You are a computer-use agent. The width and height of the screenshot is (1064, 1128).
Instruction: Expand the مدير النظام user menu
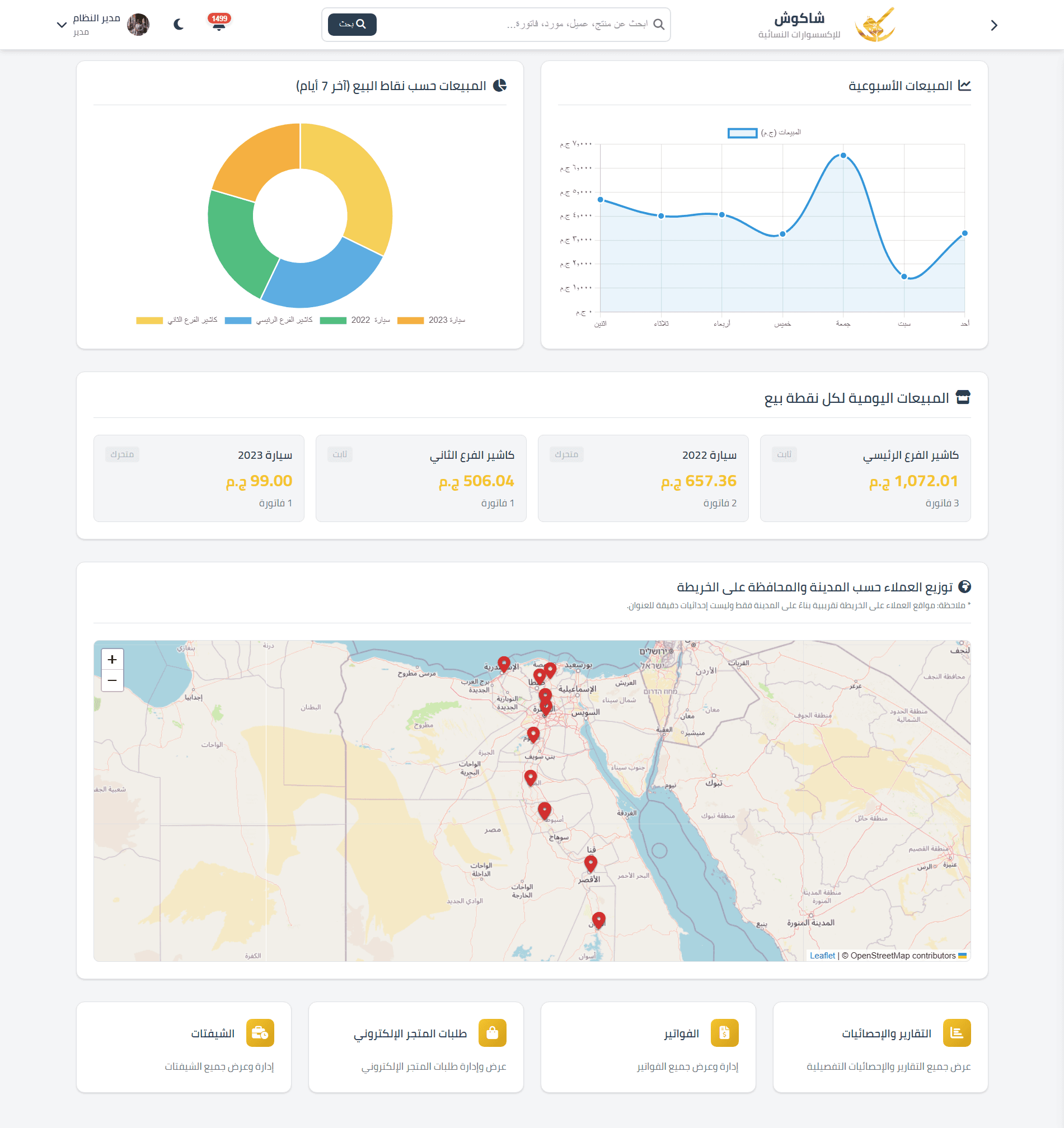tap(62, 25)
